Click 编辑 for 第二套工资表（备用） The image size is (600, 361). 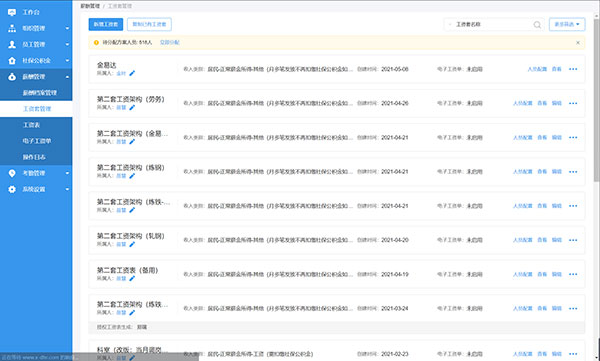click(x=557, y=274)
